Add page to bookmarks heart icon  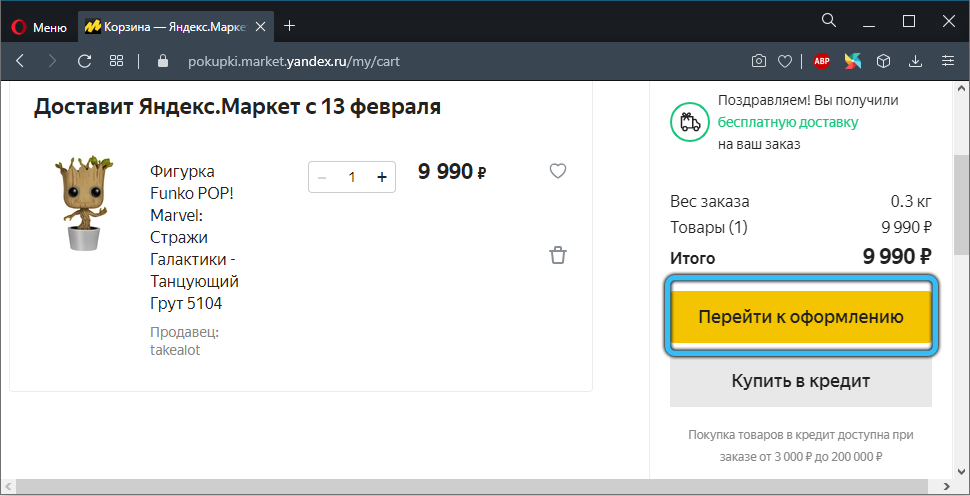[785, 61]
